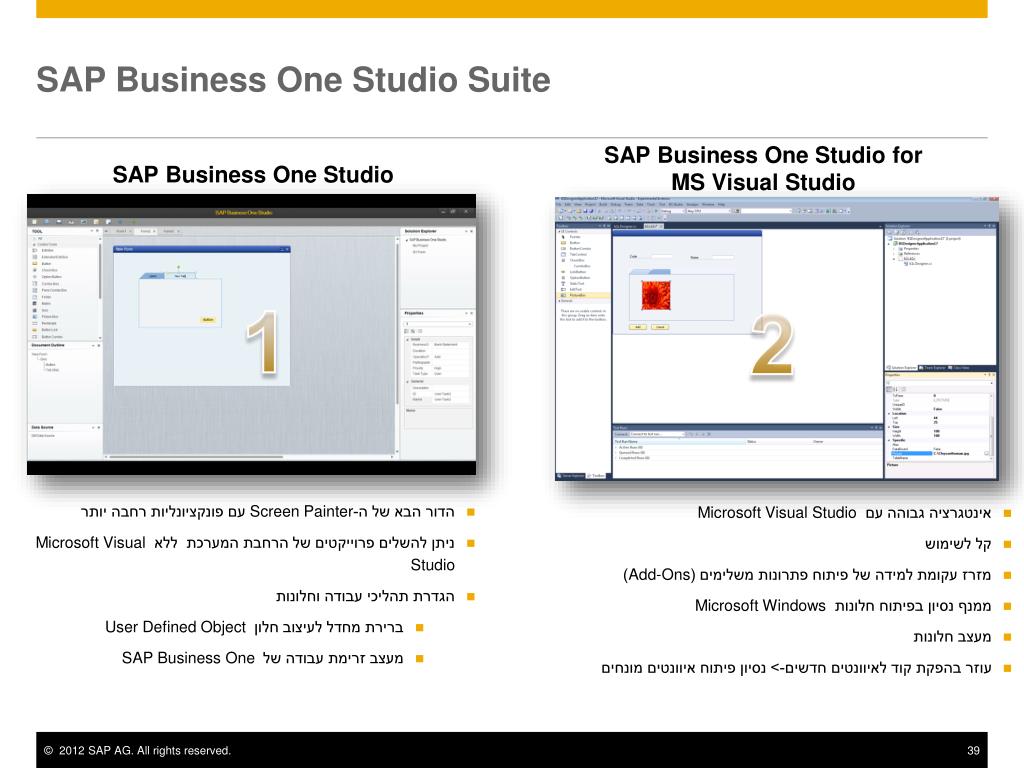Open Edit menu in Visual Studio
Image resolution: width=1024 pixels, height=768 pixels.
(568, 204)
